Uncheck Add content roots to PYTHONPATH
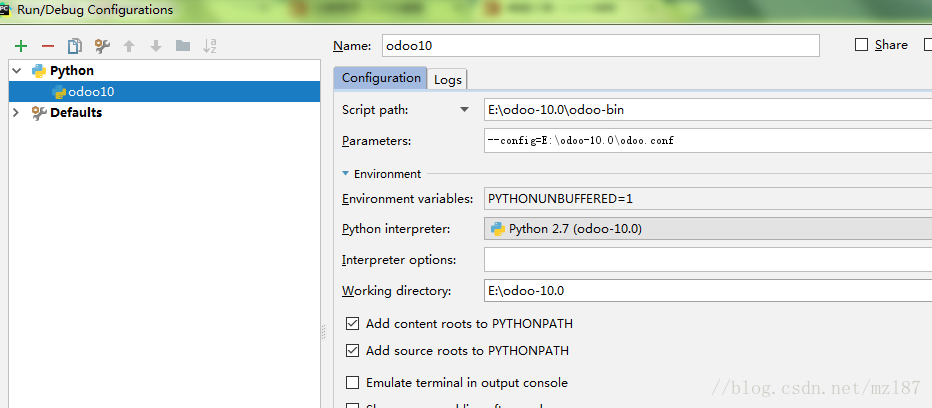The width and height of the screenshot is (932, 408). (352, 324)
